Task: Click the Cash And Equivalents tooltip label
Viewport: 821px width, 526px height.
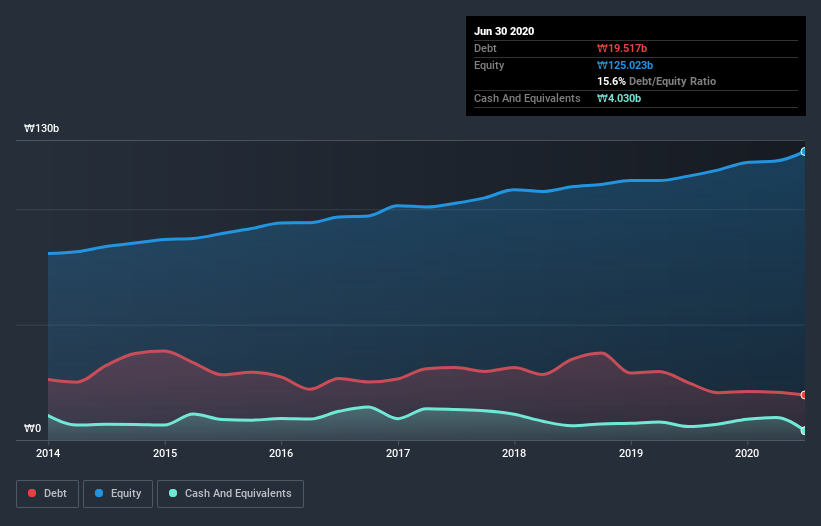Action: point(527,98)
